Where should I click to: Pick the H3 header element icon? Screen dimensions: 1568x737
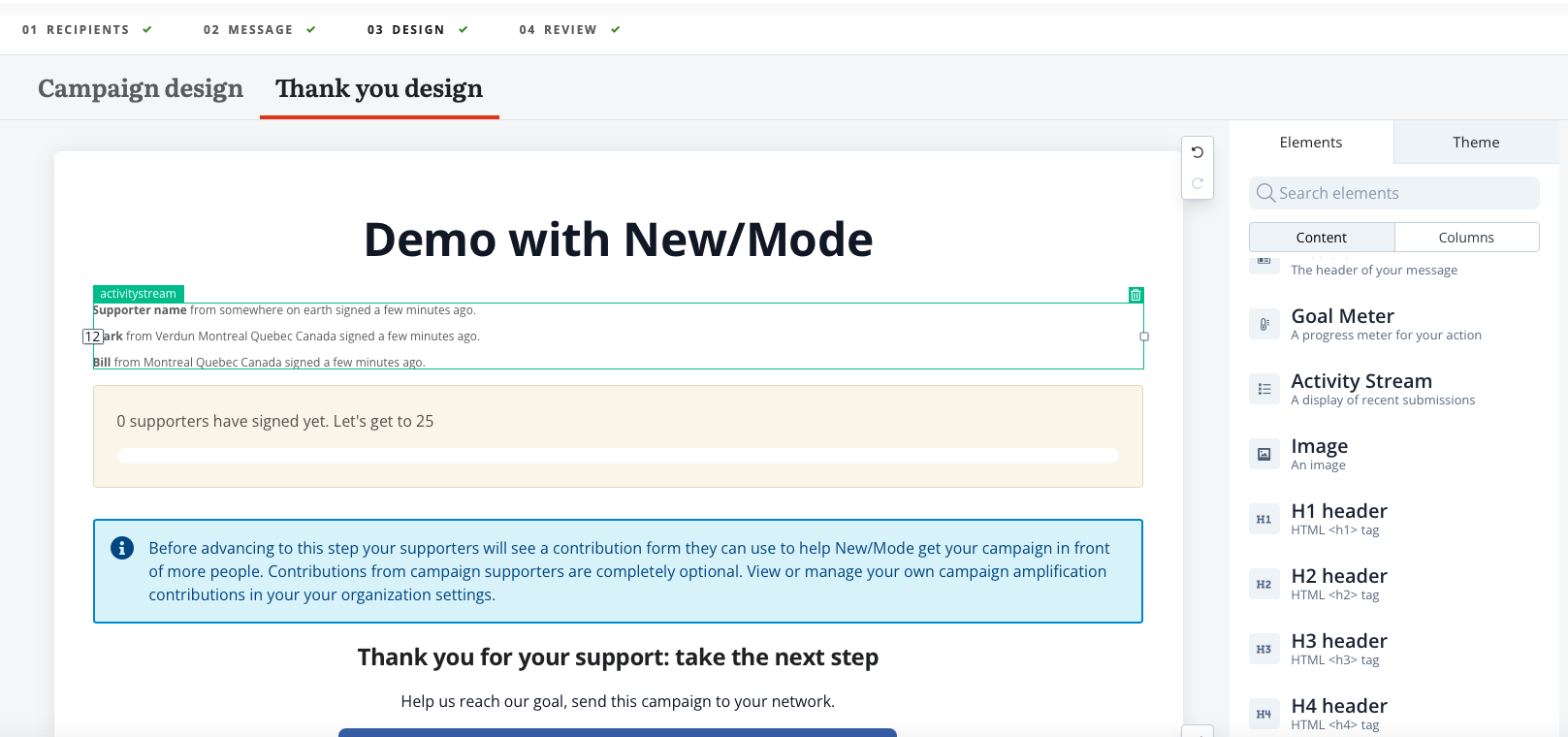point(1264,649)
